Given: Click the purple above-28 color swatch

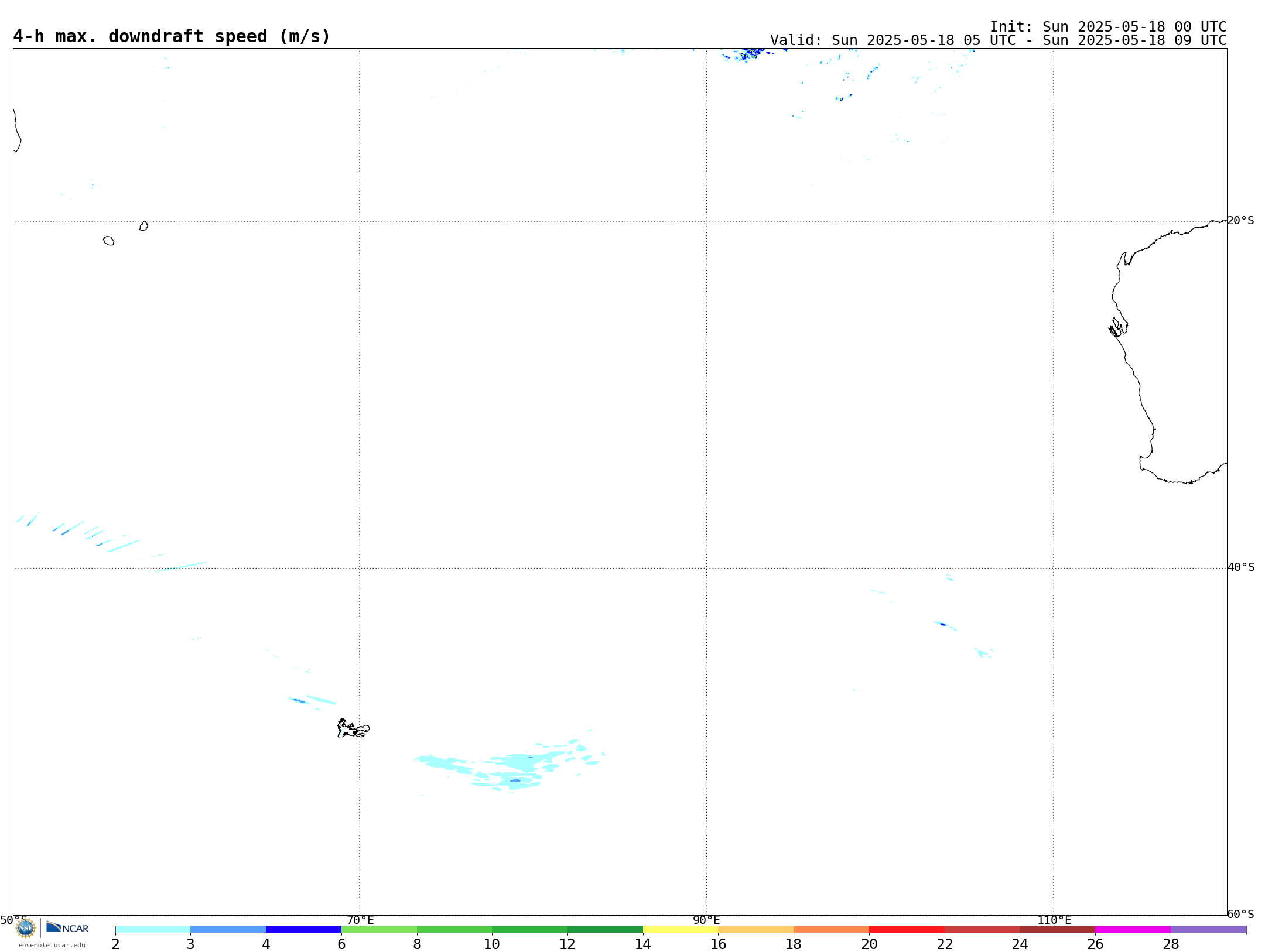Looking at the screenshot, I should 1209,930.
